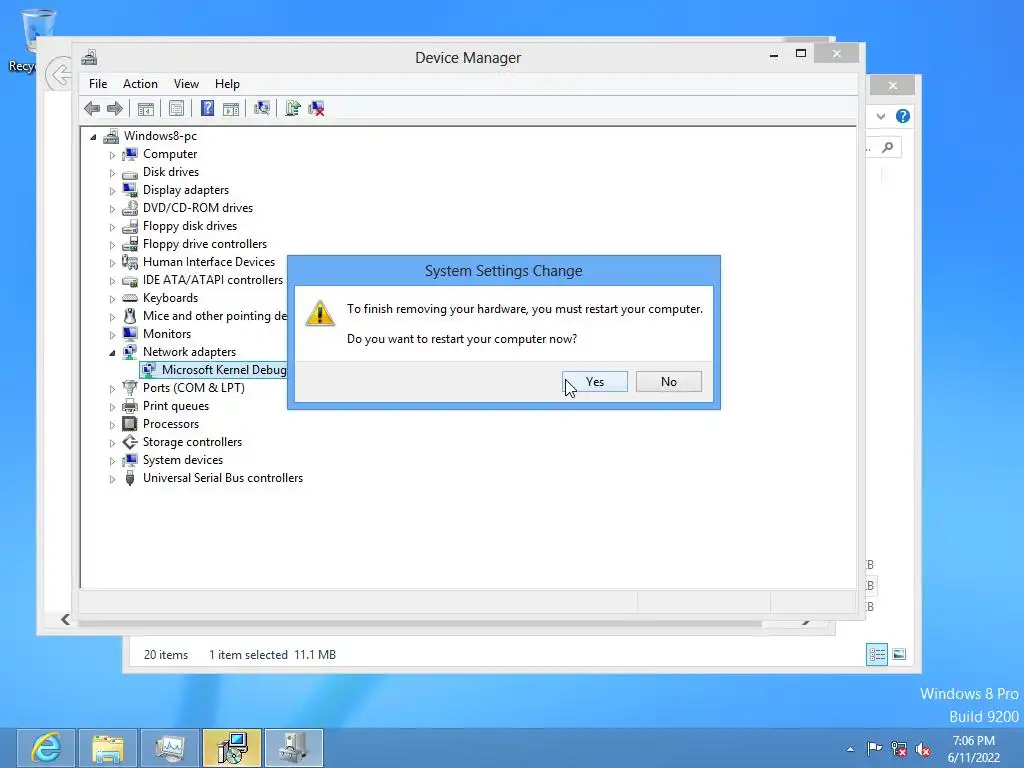Open the Help menu
The image size is (1024, 768).
coord(227,84)
